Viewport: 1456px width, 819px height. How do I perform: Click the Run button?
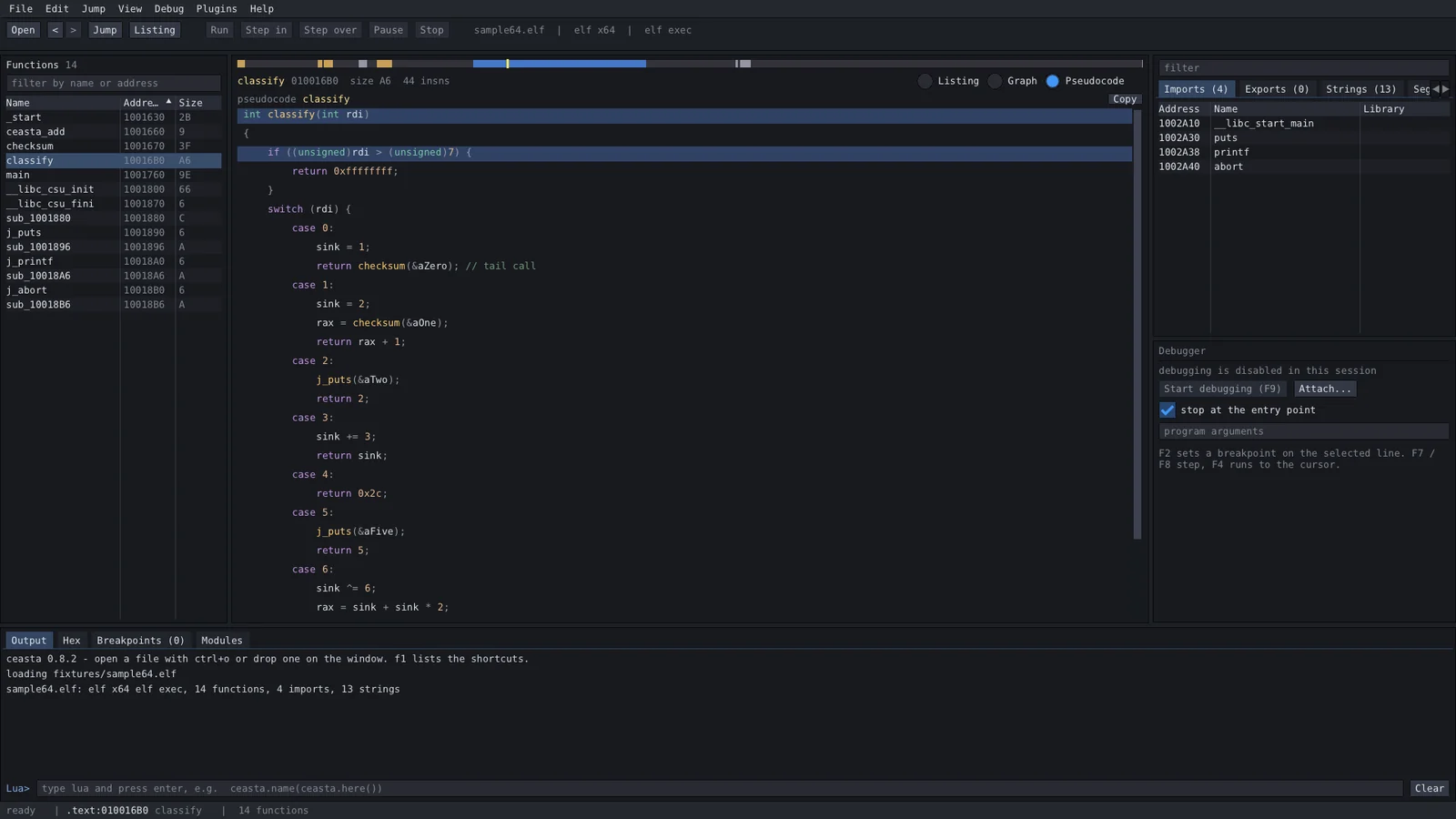point(219,30)
